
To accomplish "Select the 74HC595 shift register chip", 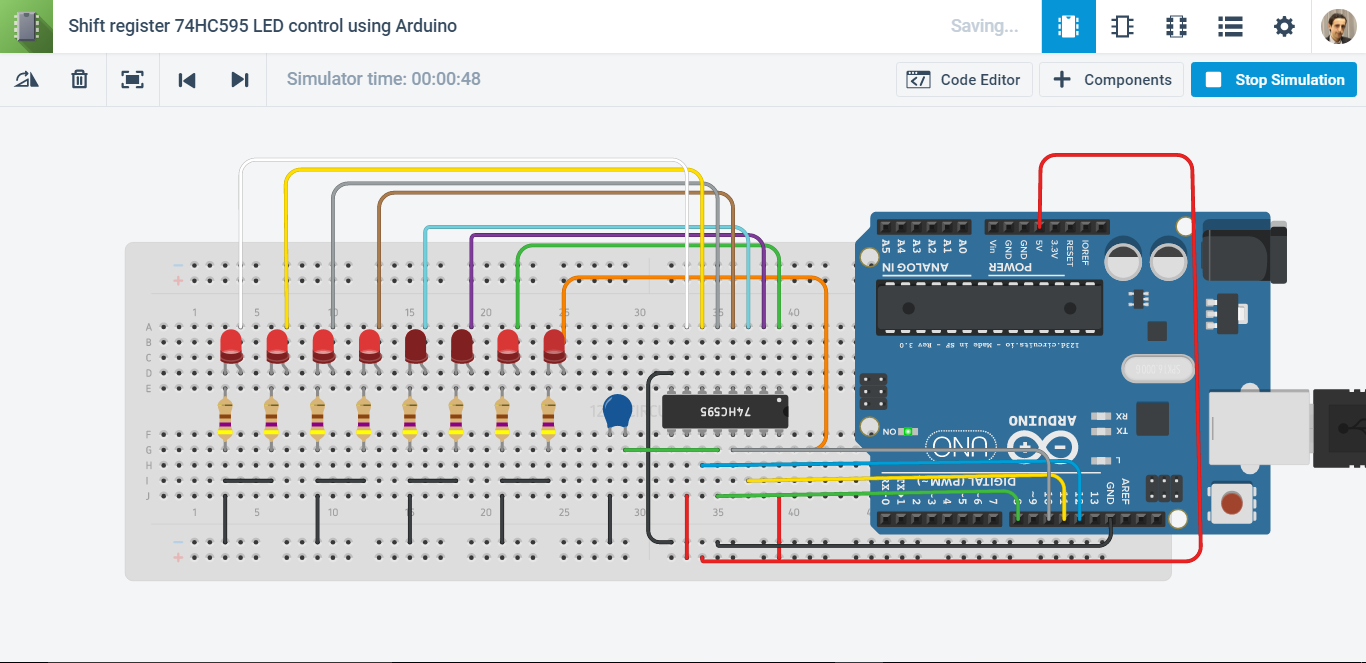I will pyautogui.click(x=725, y=410).
